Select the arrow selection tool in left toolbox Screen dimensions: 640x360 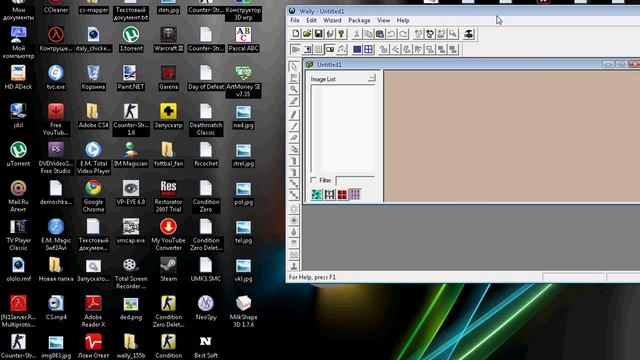coord(294,66)
